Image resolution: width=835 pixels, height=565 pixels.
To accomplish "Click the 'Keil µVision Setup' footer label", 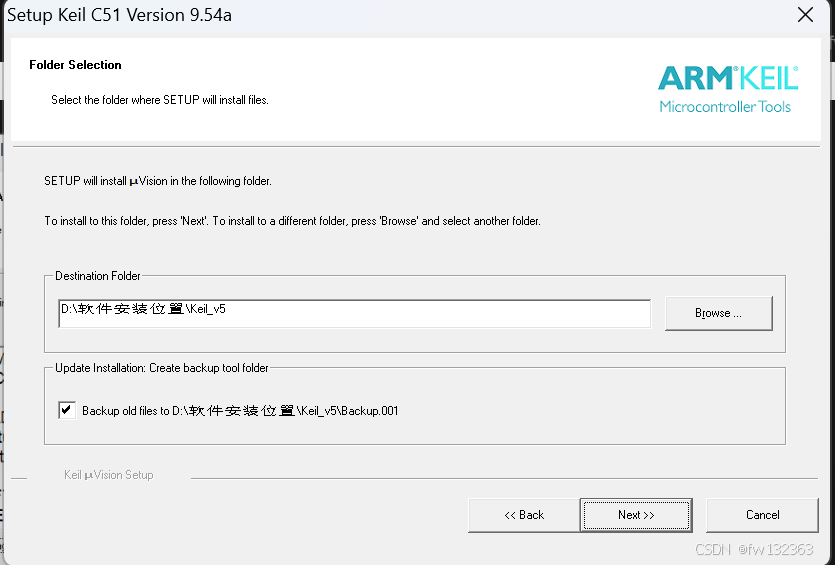I will (109, 475).
